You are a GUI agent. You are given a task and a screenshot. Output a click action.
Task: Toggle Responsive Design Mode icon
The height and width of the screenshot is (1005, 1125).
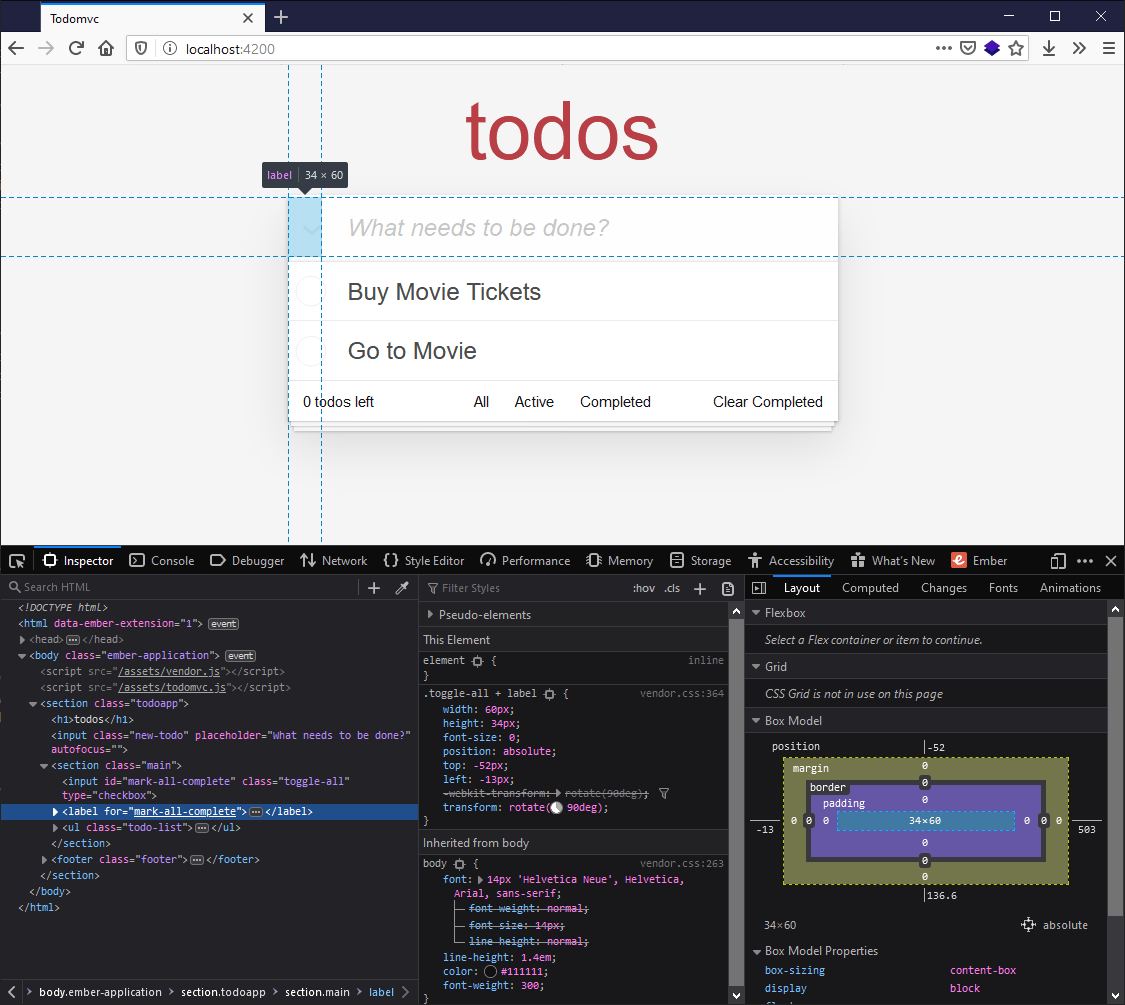1056,560
